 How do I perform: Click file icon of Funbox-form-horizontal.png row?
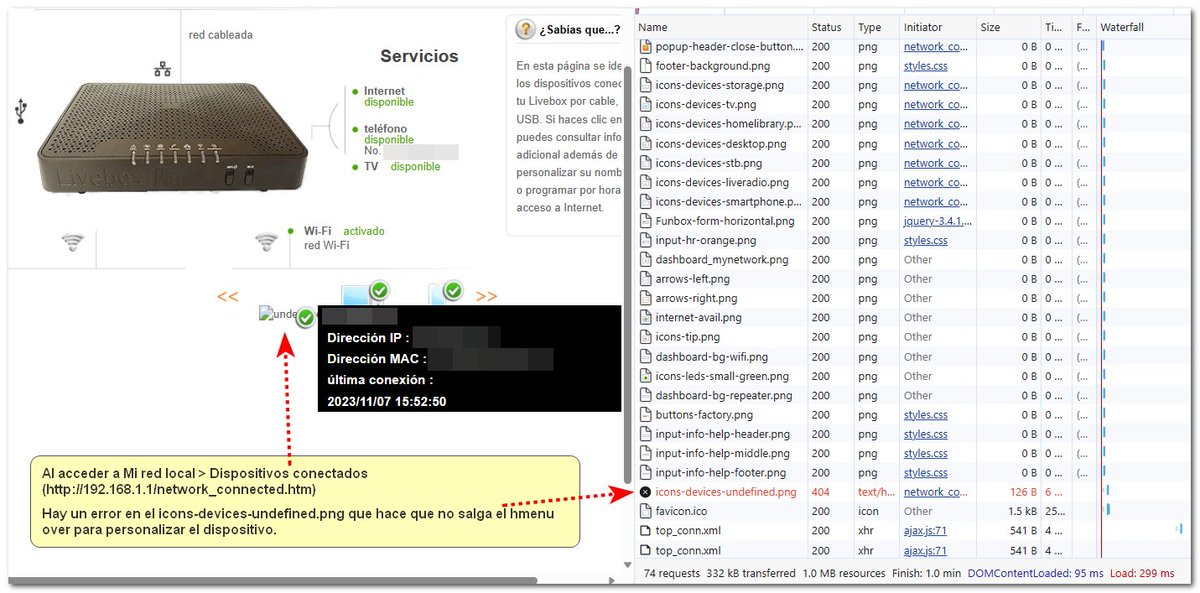tap(645, 221)
